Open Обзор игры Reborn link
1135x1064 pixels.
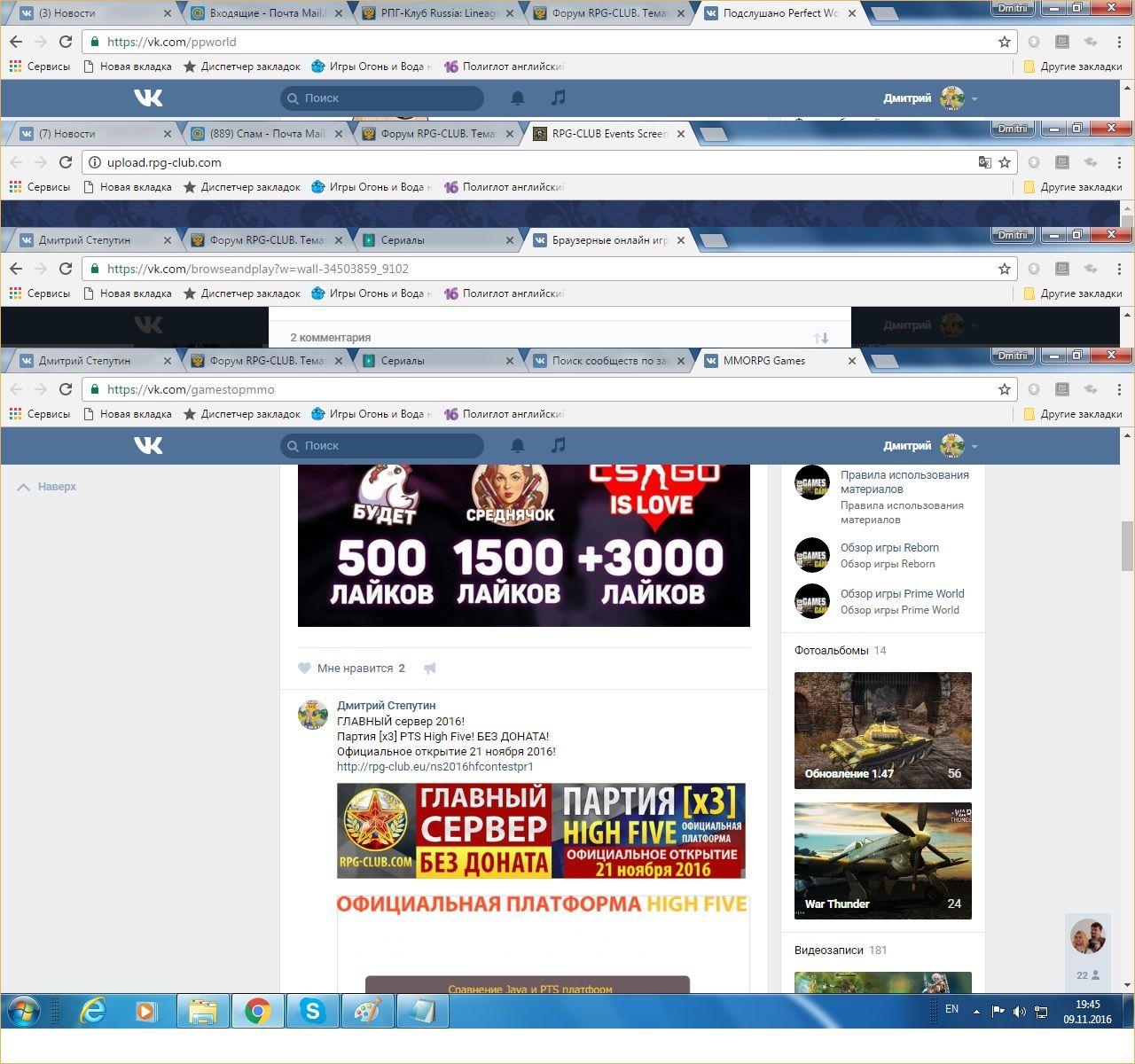889,548
